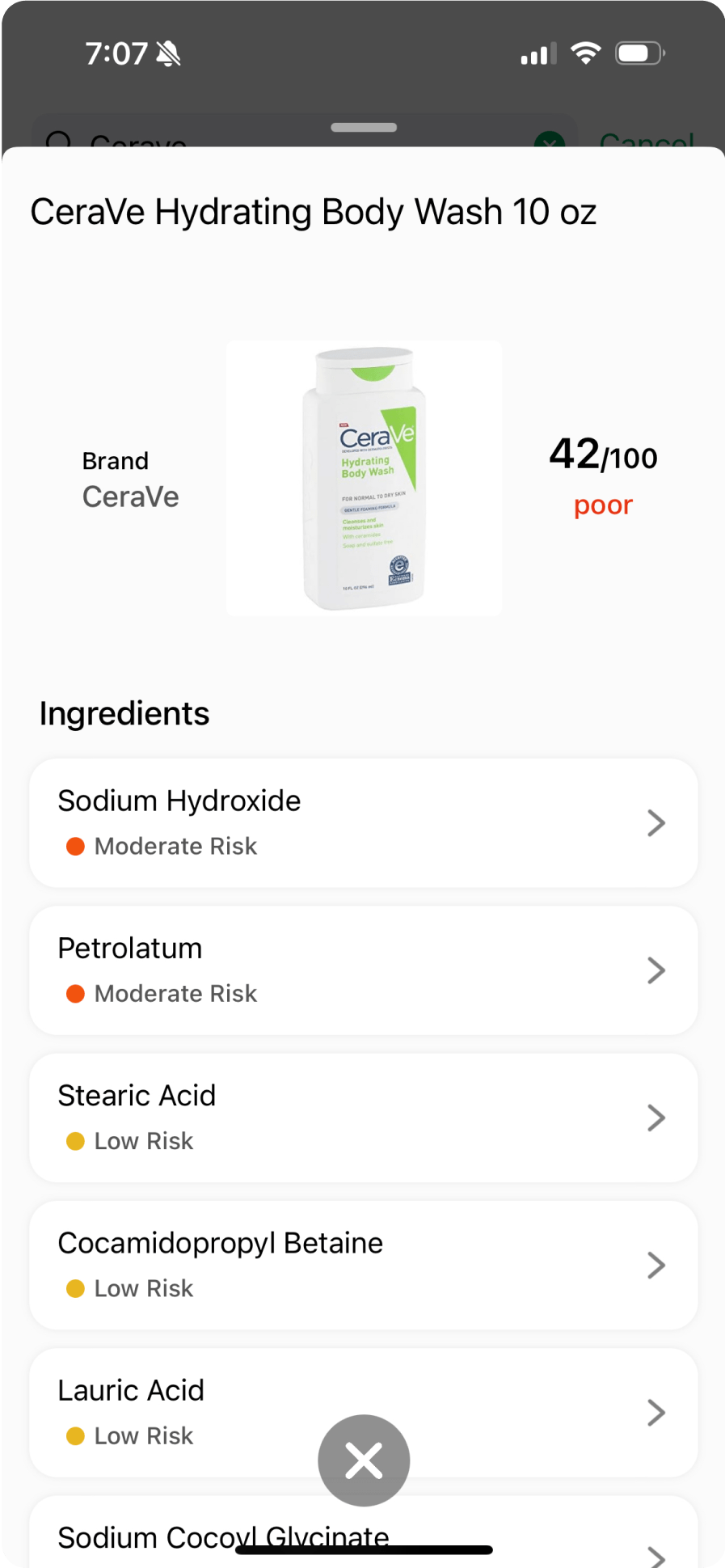Screen dimensions: 725x1568
Task: Tap chevron beside Cocamidopropyl Betaine
Action: tap(656, 1265)
